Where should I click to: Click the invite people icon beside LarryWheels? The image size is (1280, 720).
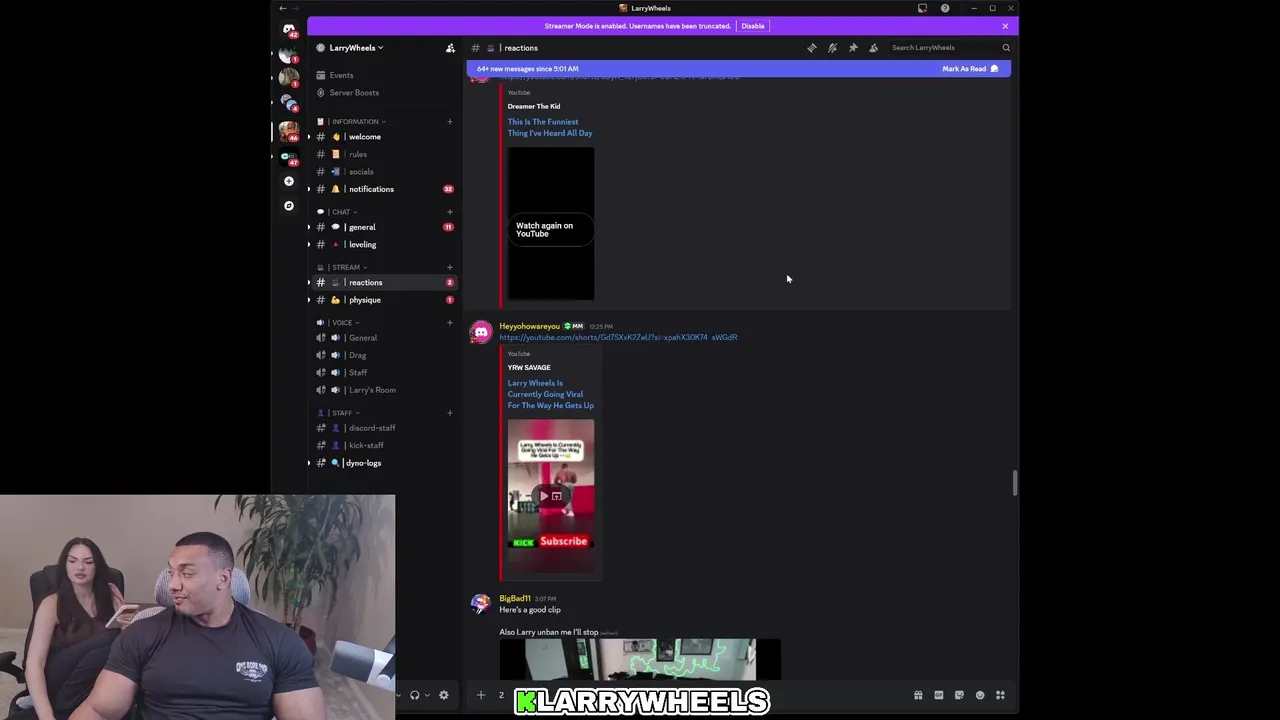450,48
